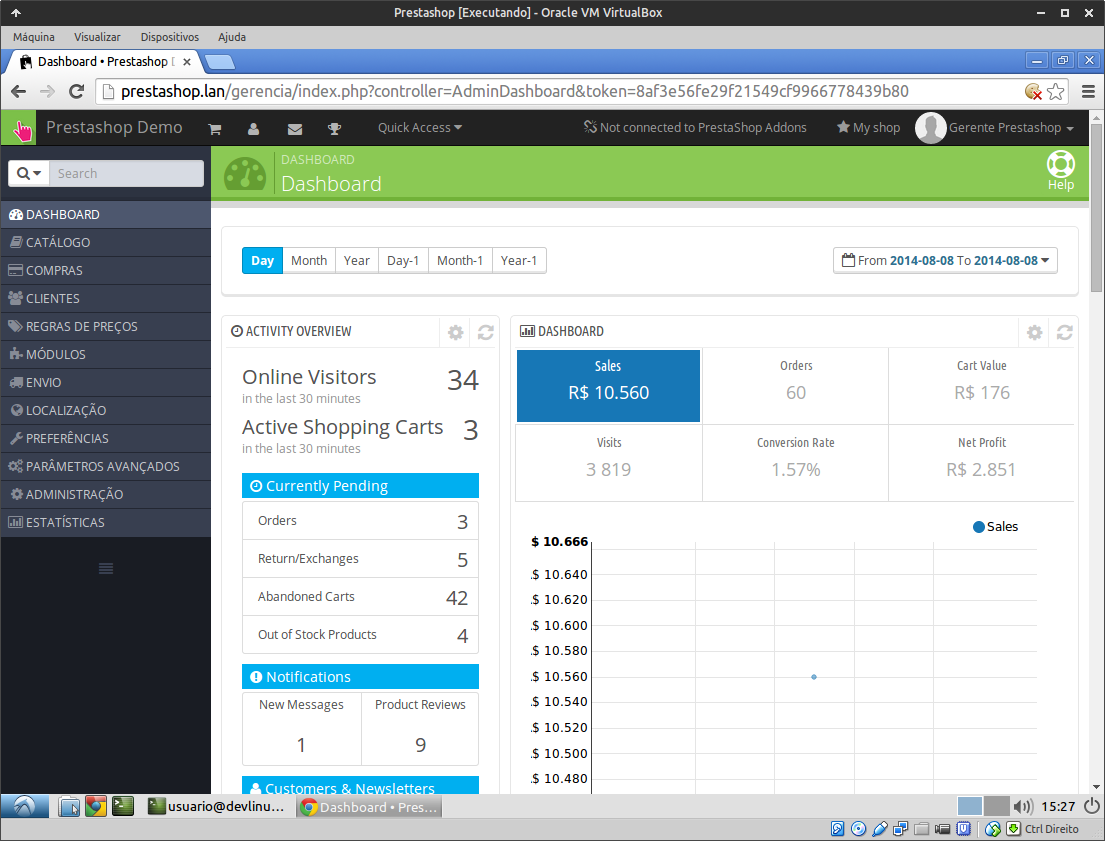Open the Chrome hamburger menu

pos(1088,92)
